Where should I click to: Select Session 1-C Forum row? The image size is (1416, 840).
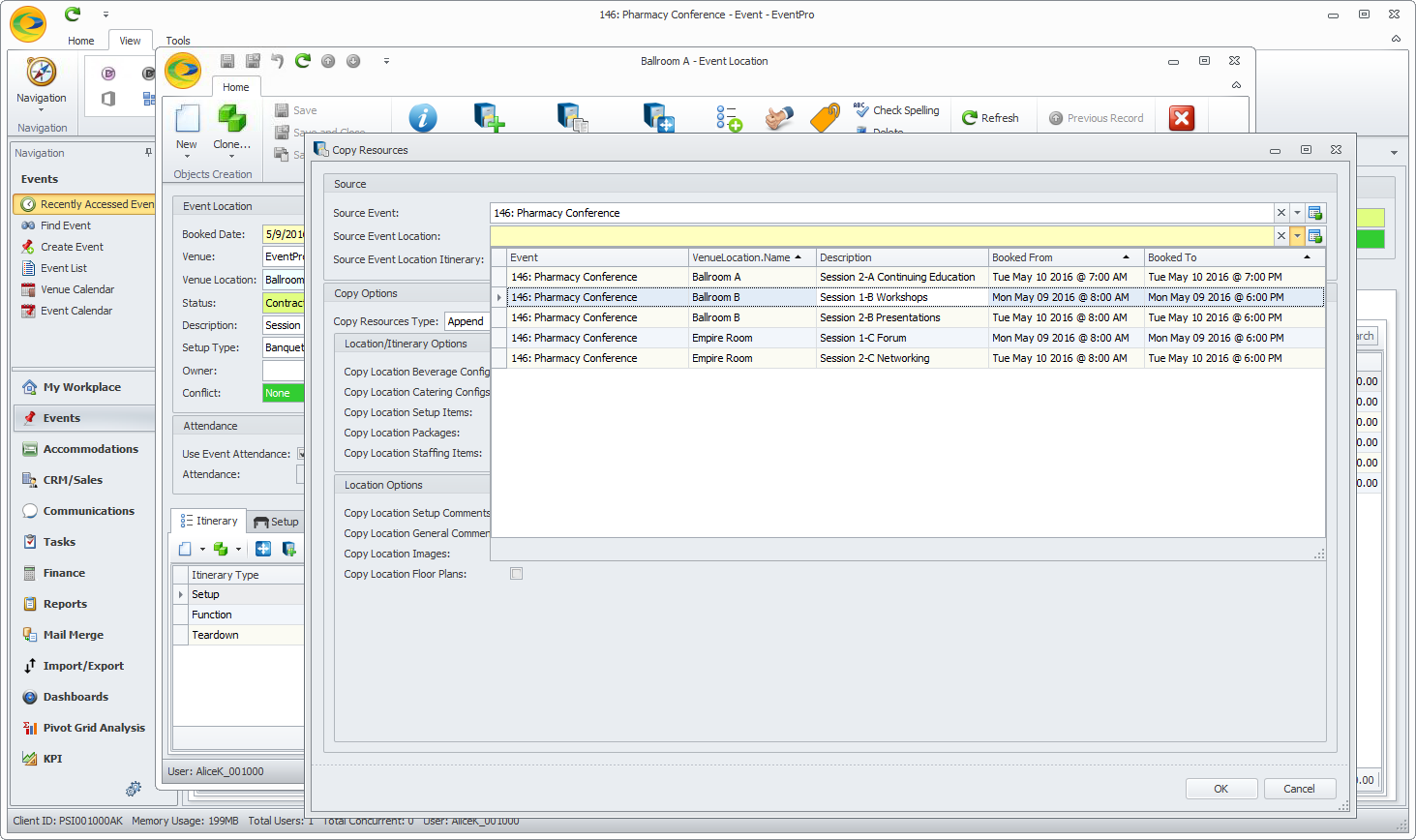point(908,338)
